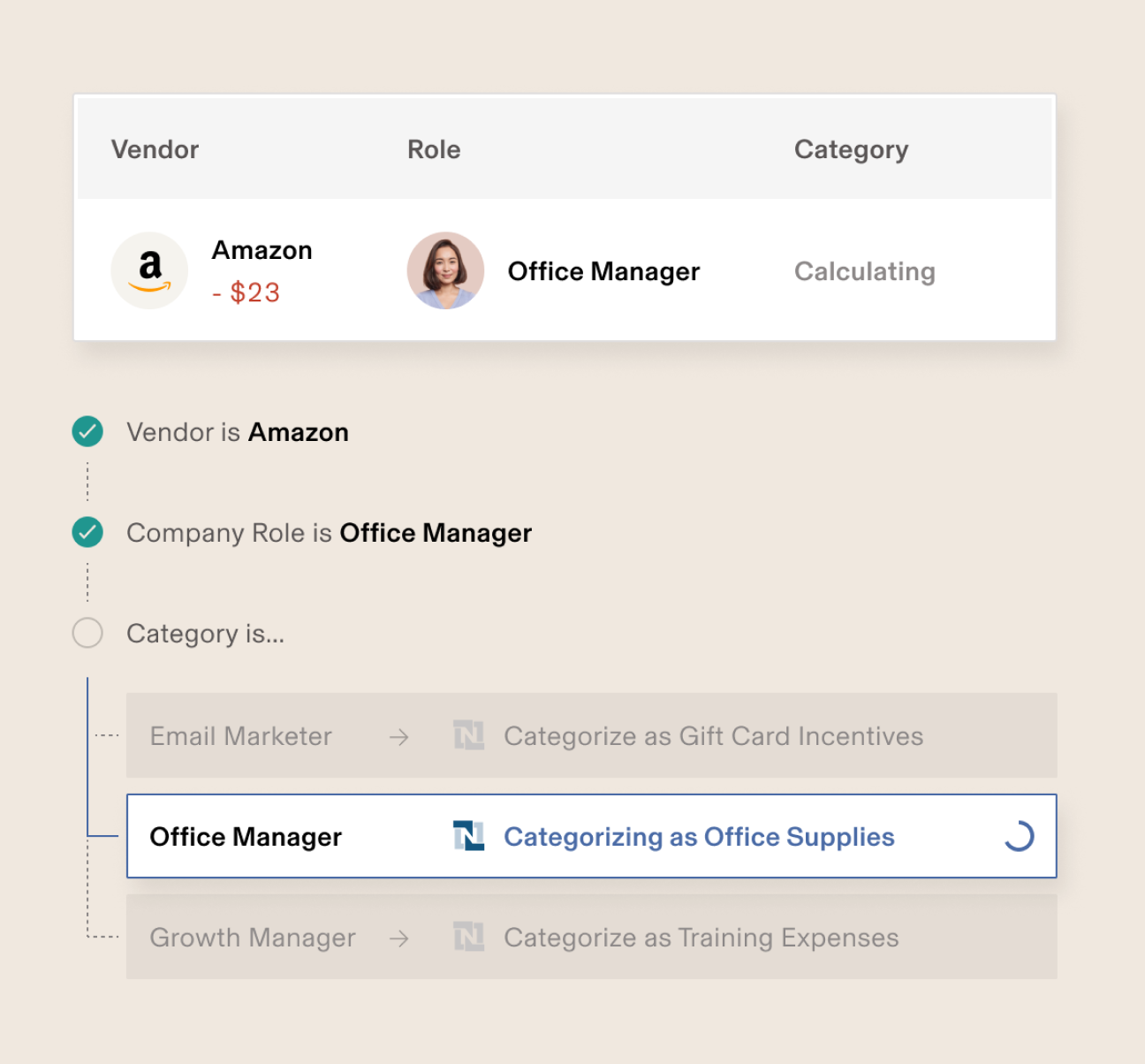
Task: Click the Category is... step text
Action: [206, 634]
